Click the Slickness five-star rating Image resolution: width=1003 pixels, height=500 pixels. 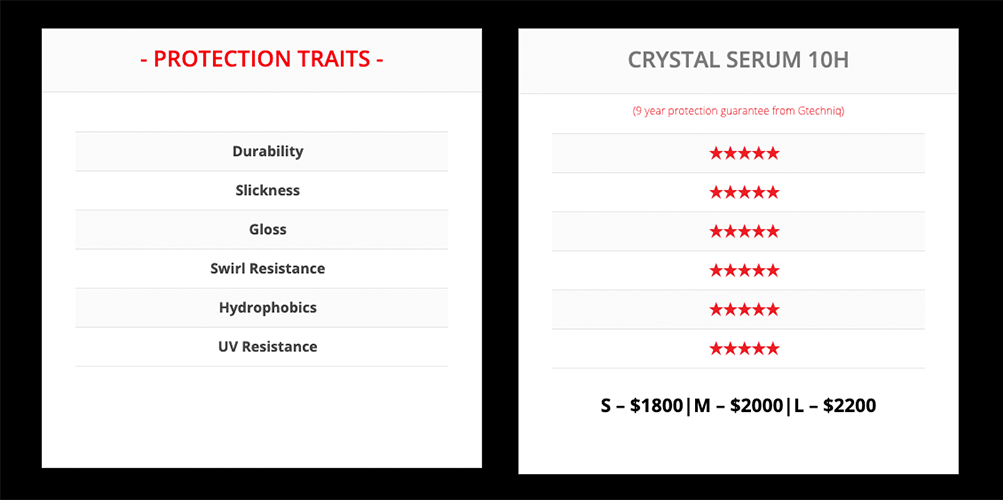click(744, 192)
